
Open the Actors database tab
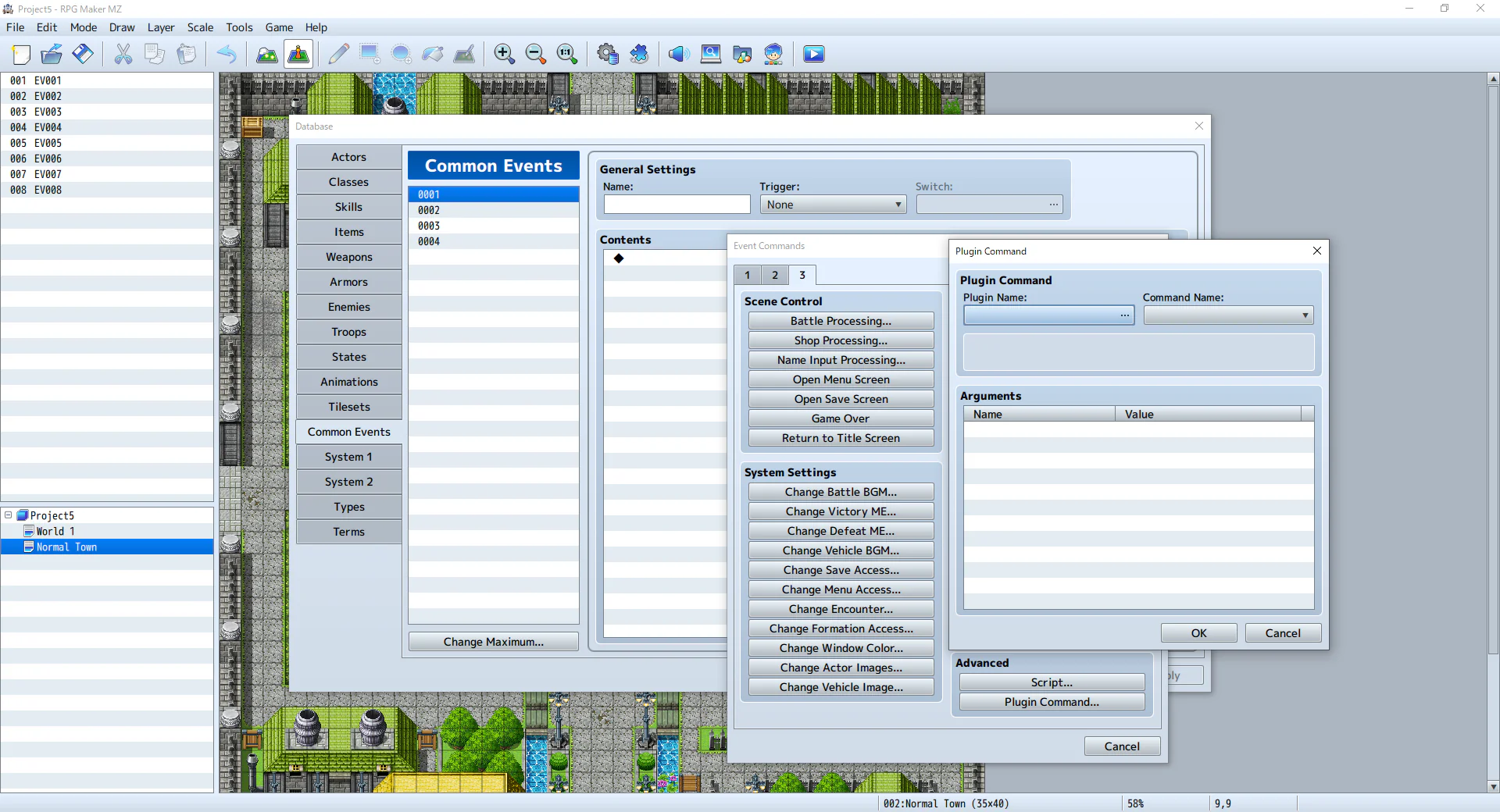click(x=348, y=157)
